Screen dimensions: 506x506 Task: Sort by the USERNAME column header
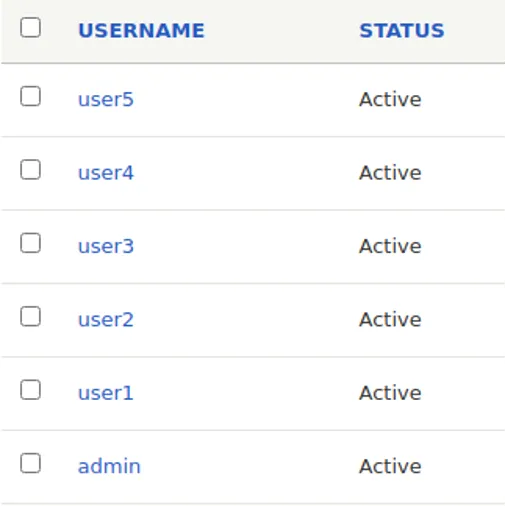141,31
